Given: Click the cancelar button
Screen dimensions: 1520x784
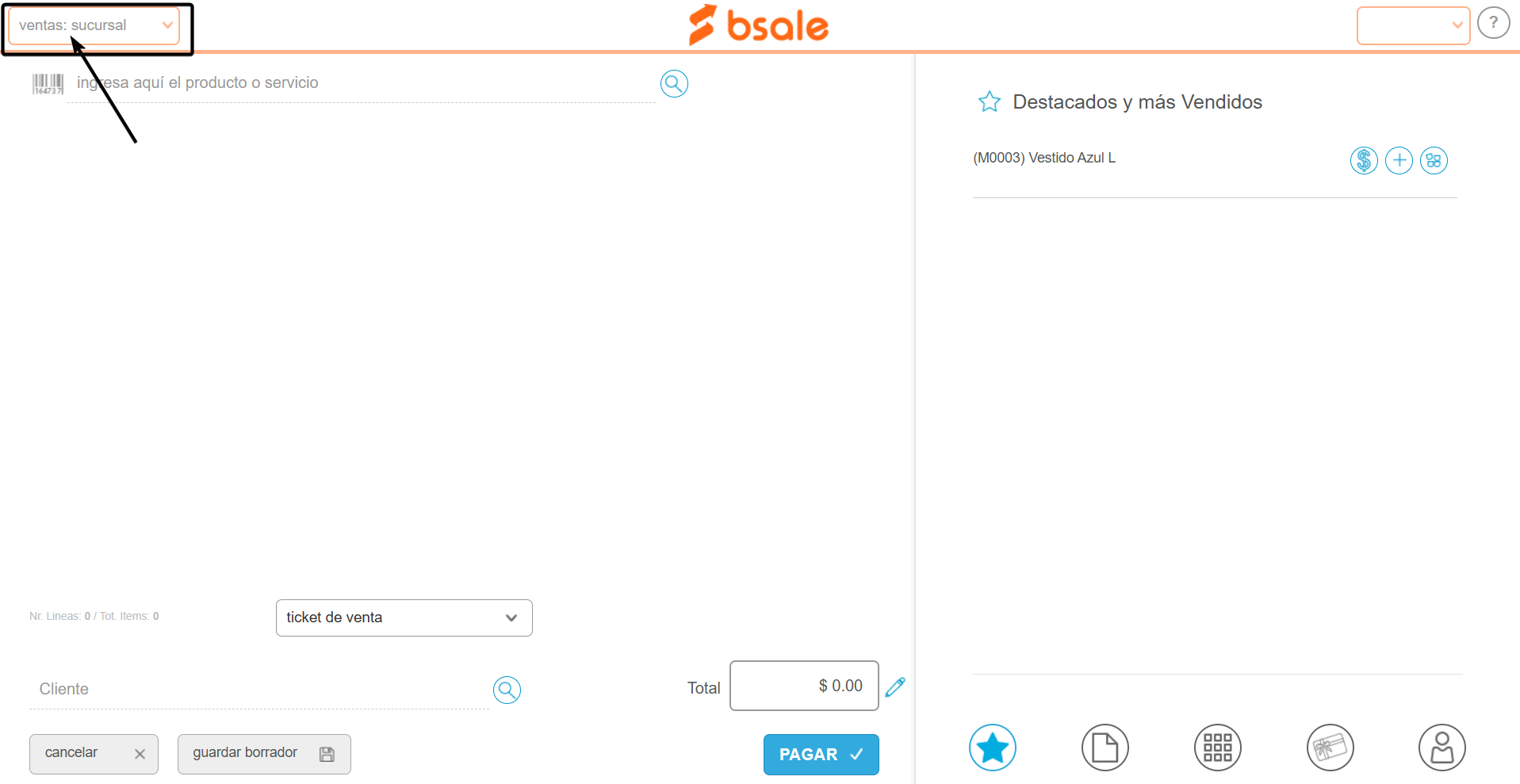Looking at the screenshot, I should pyautogui.click(x=94, y=754).
